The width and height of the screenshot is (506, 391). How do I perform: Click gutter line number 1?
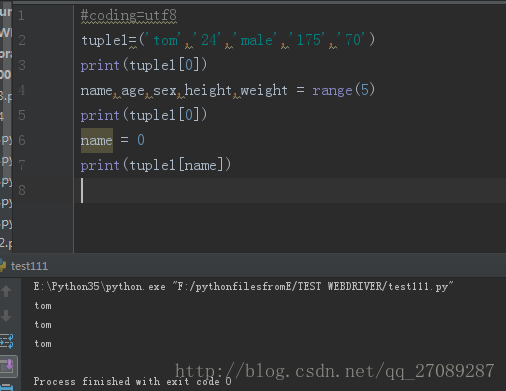coord(21,15)
